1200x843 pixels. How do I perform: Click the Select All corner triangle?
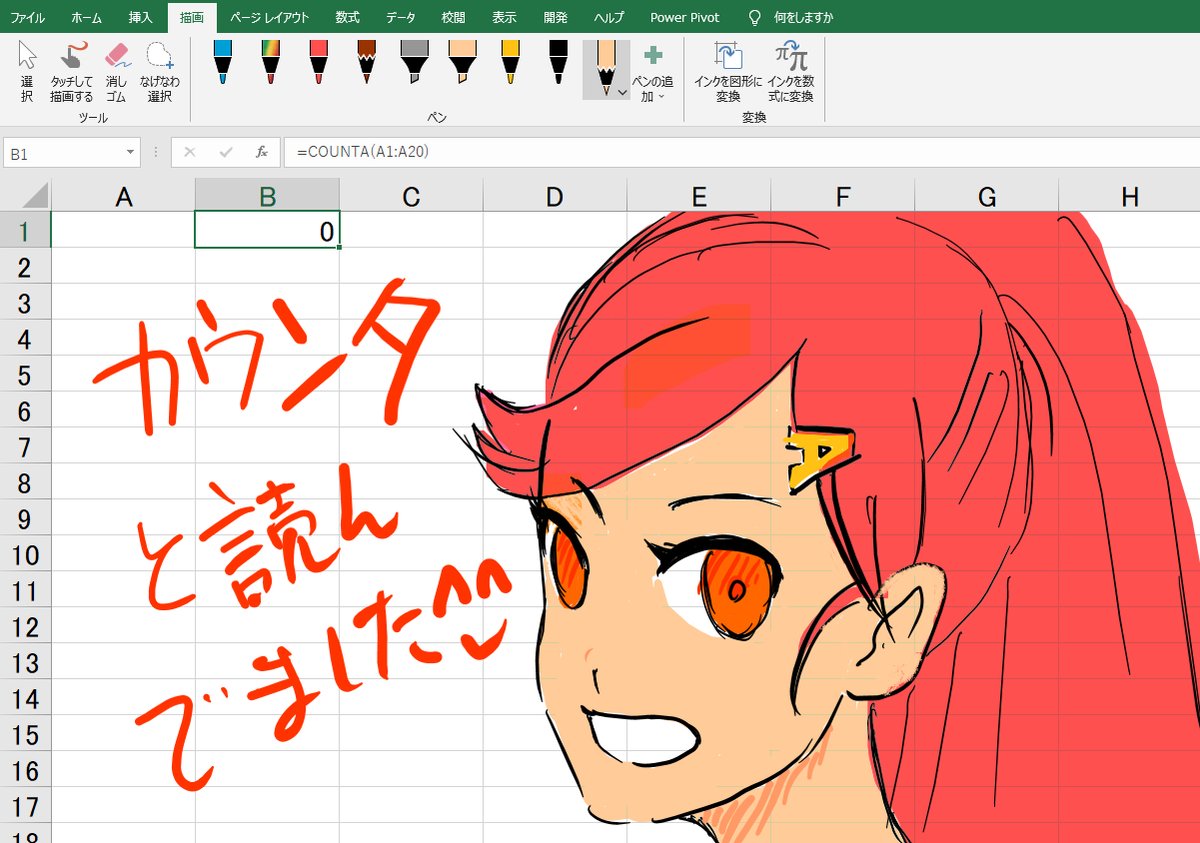25,195
